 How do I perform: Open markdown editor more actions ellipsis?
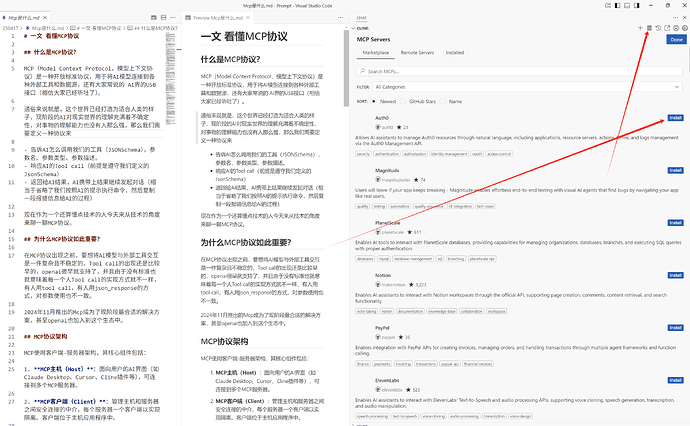173,18
